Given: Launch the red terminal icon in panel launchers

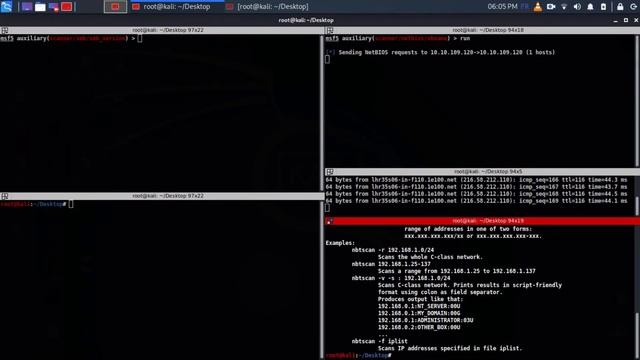Looking at the screenshot, I should pyautogui.click(x=67, y=7).
